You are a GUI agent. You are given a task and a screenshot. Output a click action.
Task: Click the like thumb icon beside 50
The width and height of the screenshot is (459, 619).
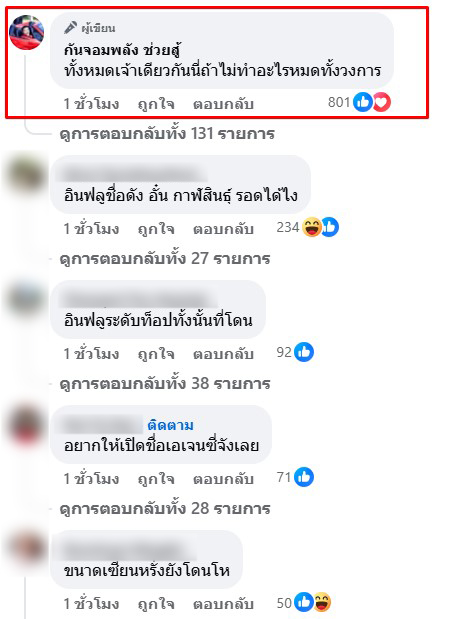pyautogui.click(x=304, y=602)
